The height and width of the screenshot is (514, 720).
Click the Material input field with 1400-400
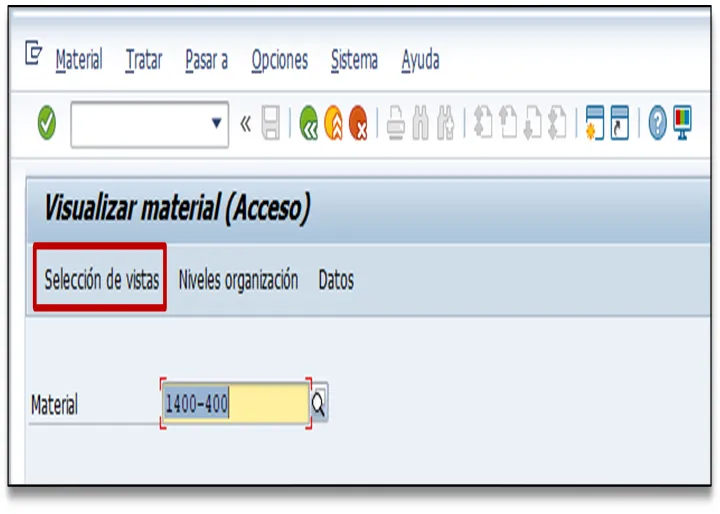236,404
